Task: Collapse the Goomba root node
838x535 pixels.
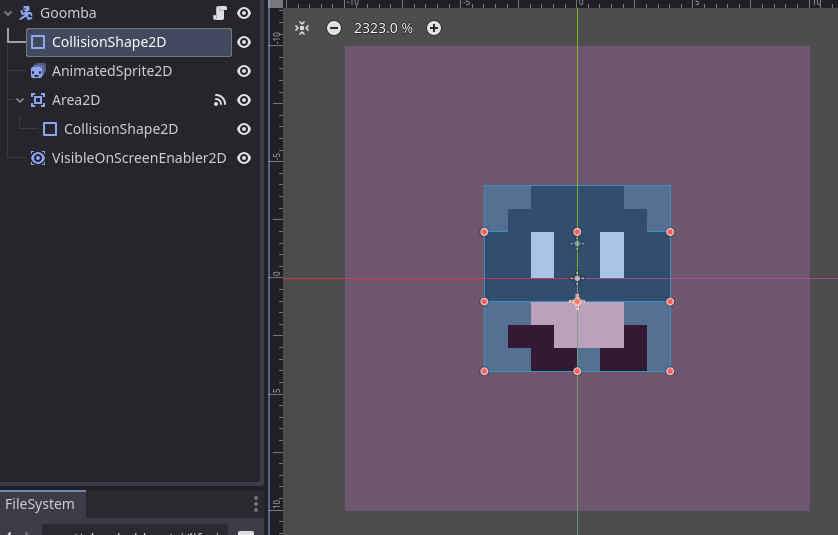Action: pos(8,13)
